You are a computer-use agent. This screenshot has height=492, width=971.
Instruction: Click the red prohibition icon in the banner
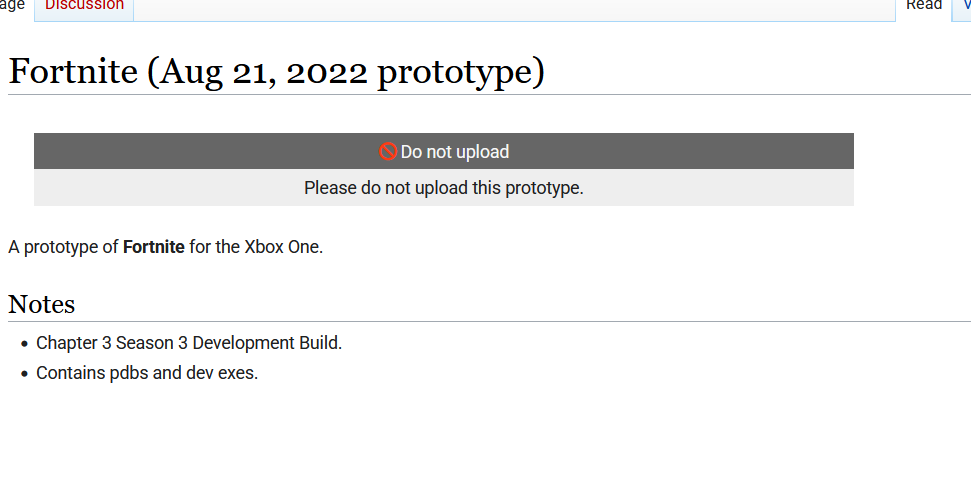point(388,152)
